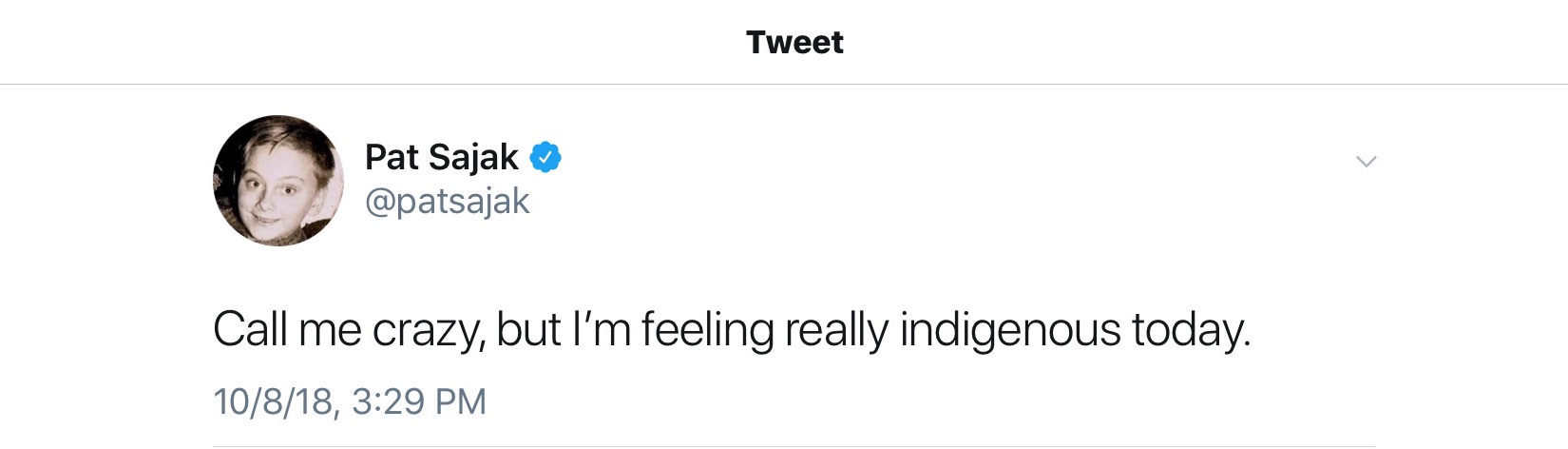This screenshot has height=449, width=1568.
Task: Click the blue verified checkmark badge
Action: tap(545, 157)
